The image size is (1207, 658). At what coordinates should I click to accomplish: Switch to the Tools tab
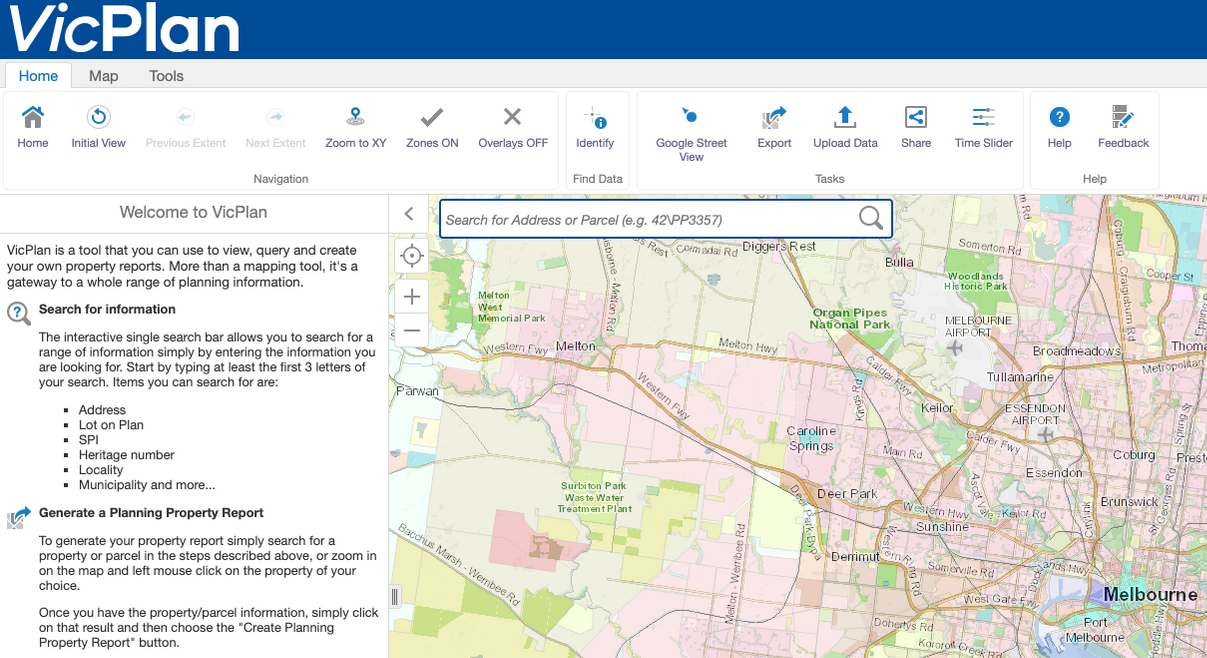[x=166, y=76]
